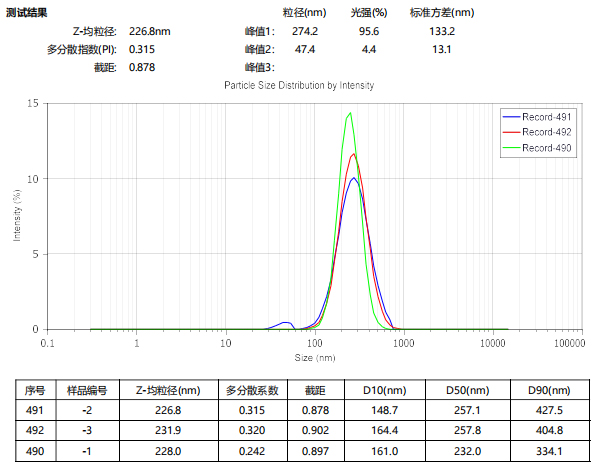Click the Record-490 legend entry
The image size is (615, 471).
tap(546, 148)
